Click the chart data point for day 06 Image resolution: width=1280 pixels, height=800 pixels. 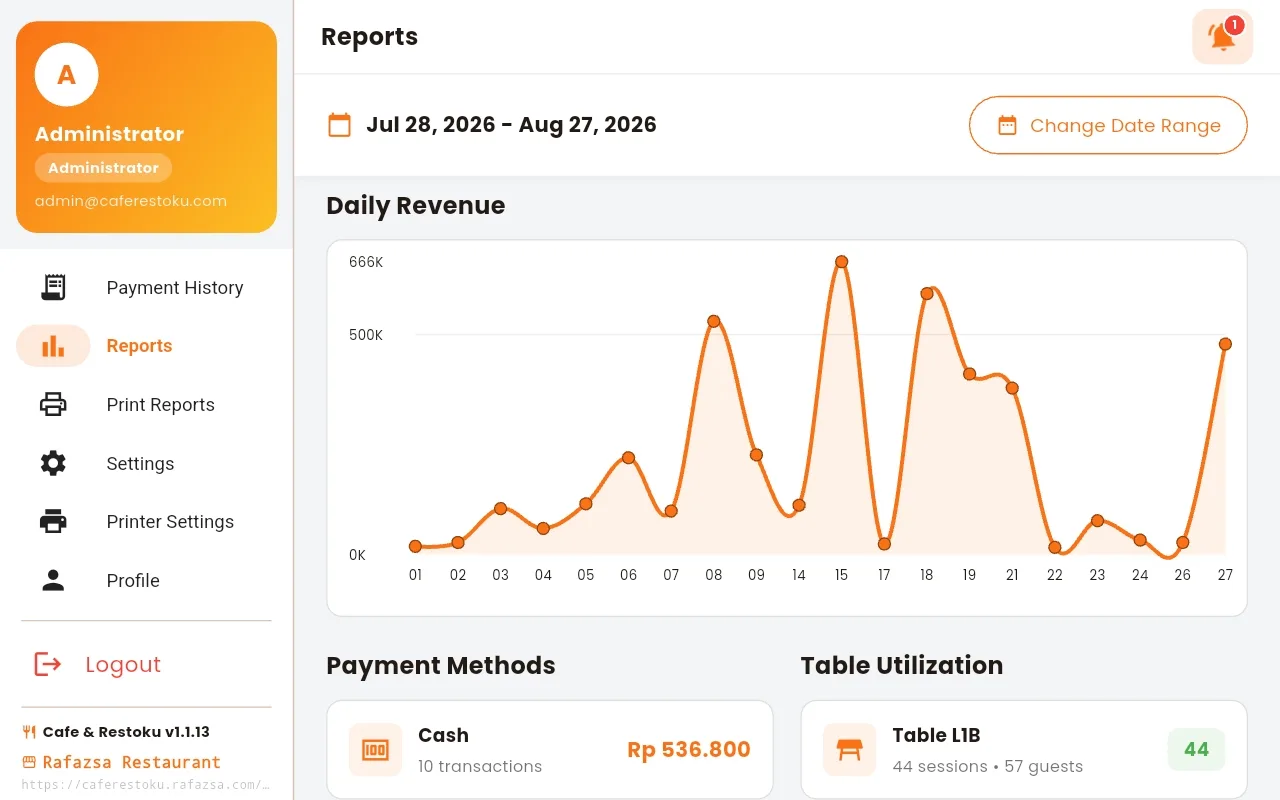629,458
